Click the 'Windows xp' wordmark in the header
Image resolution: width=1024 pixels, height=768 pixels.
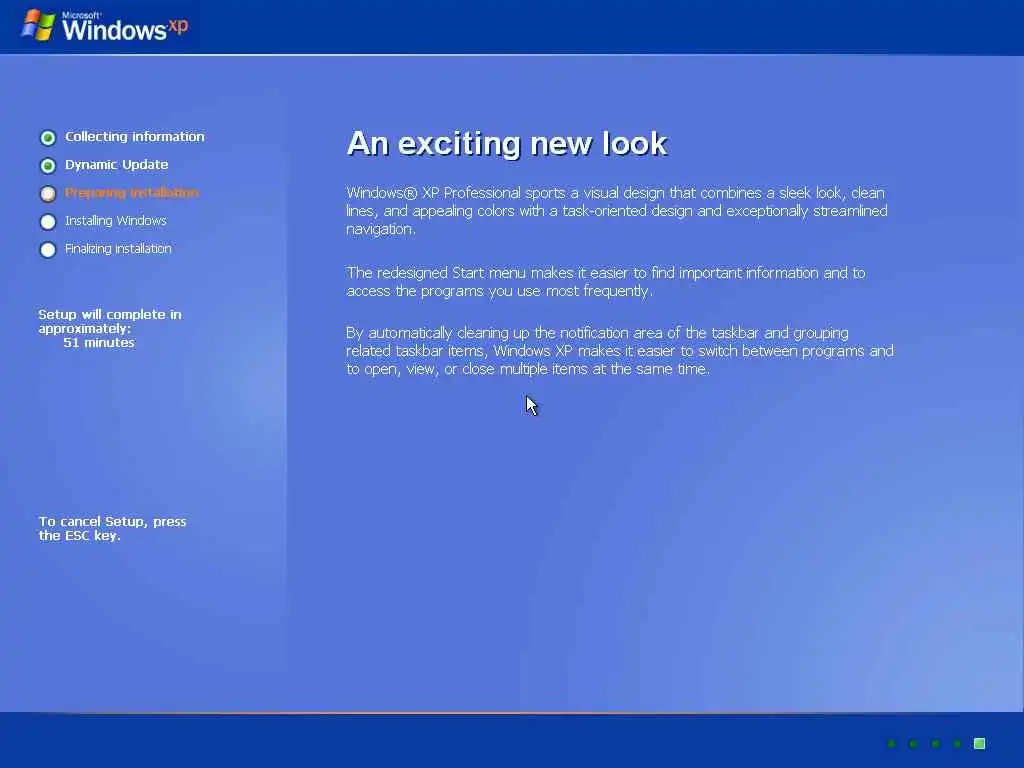click(125, 27)
